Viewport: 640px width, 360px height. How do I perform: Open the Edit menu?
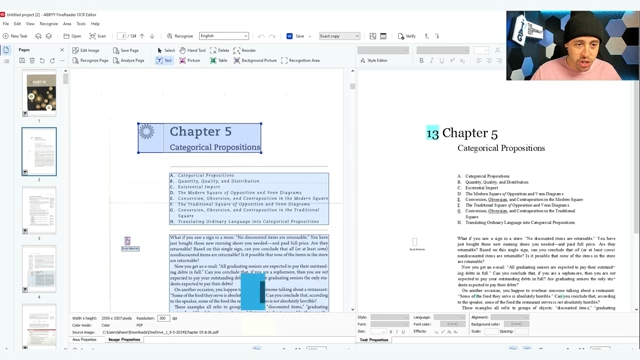coord(17,24)
